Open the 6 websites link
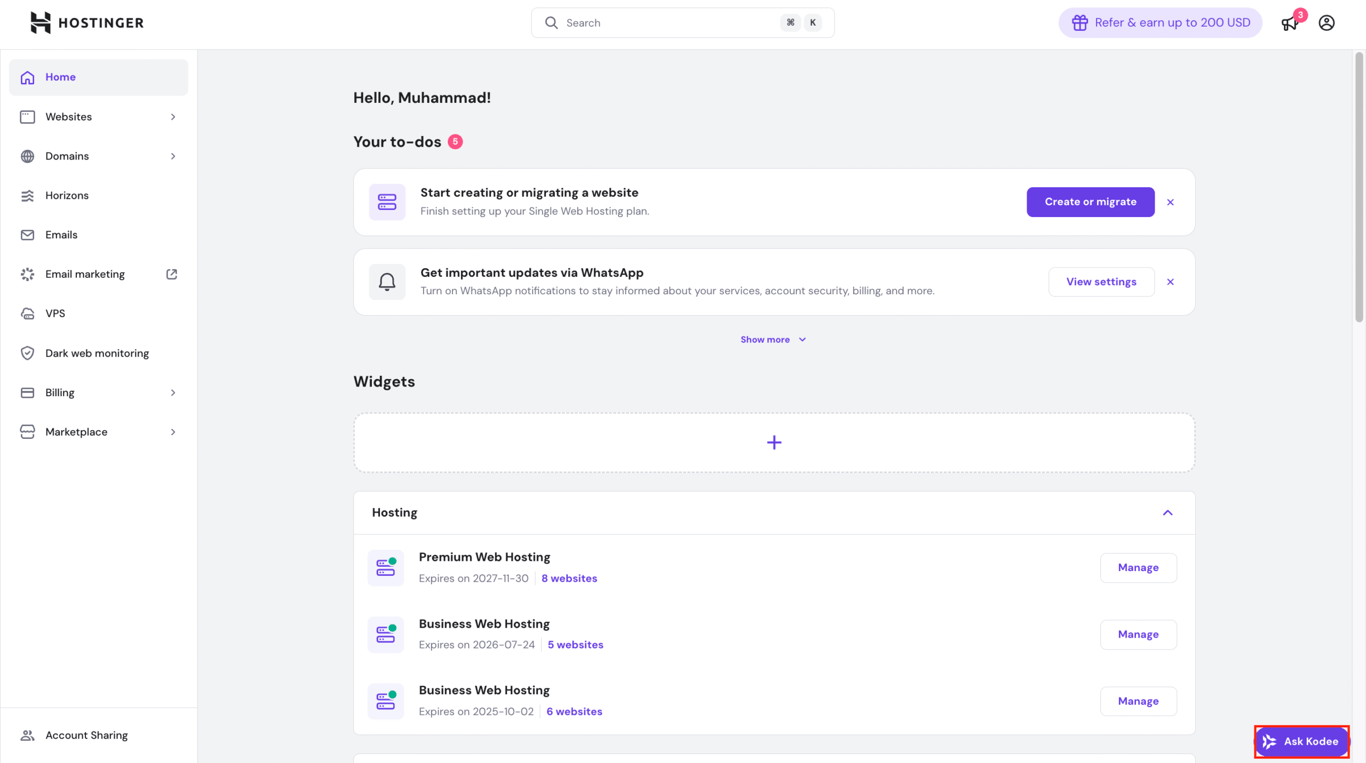 click(574, 712)
